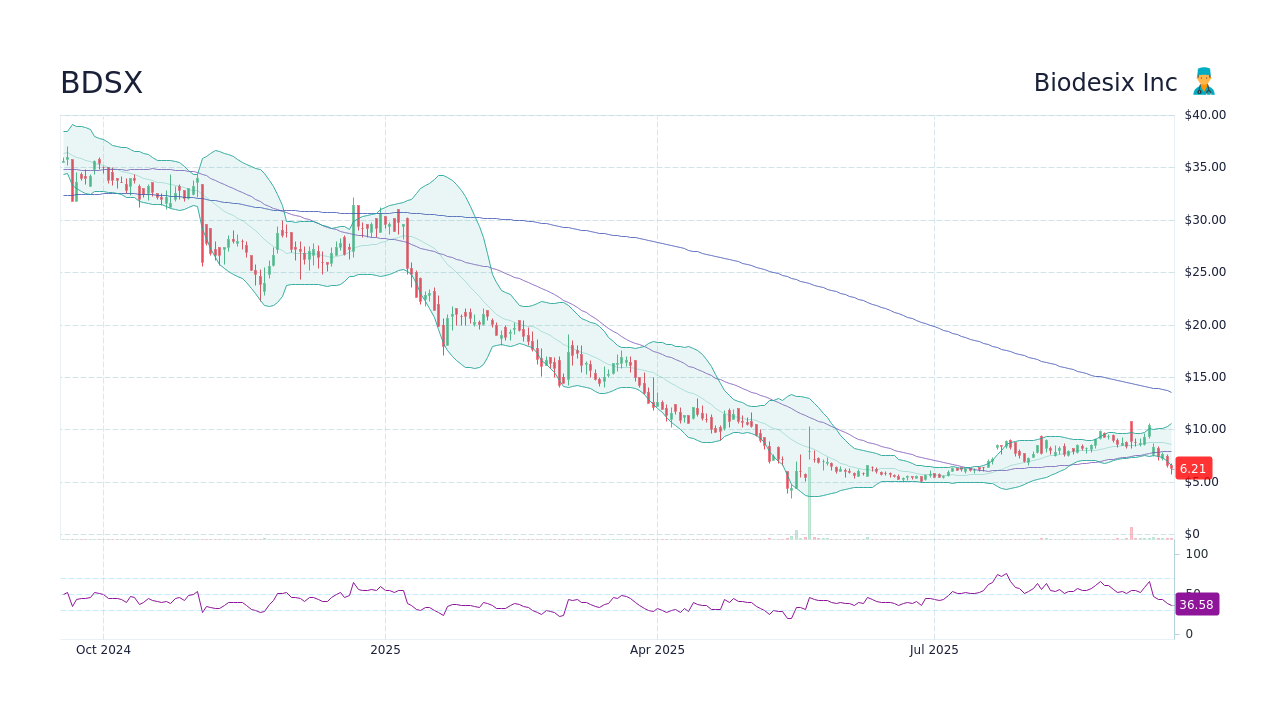Click the $0 price axis label
This screenshot has height=720, width=1280.
(1192, 534)
